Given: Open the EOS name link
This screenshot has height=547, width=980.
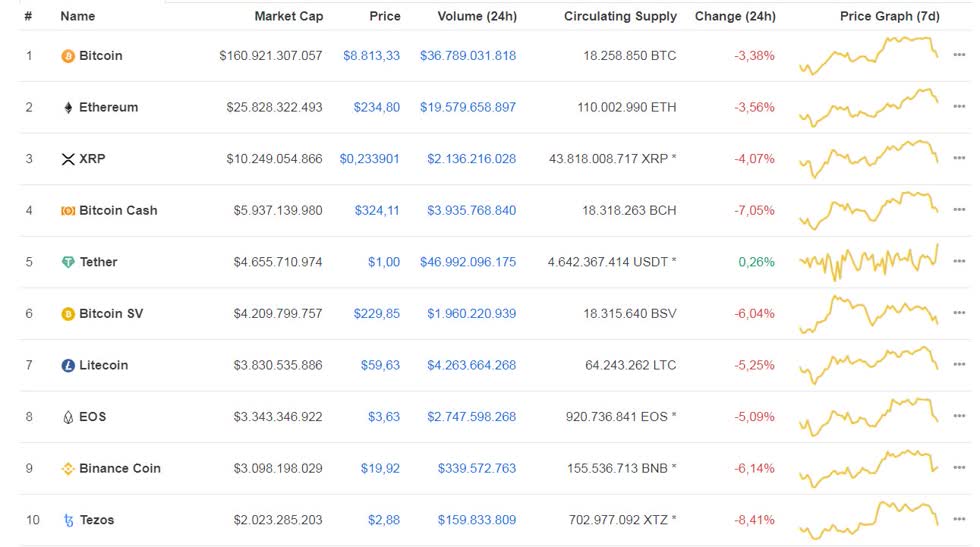Looking at the screenshot, I should tap(92, 417).
